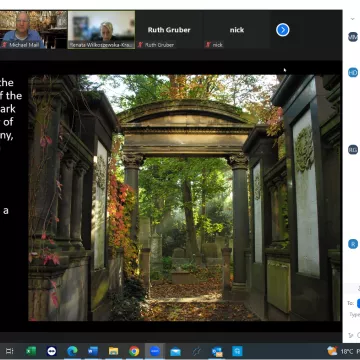Show next participants with the blue arrow
This screenshot has height=360, width=360.
(x=283, y=30)
